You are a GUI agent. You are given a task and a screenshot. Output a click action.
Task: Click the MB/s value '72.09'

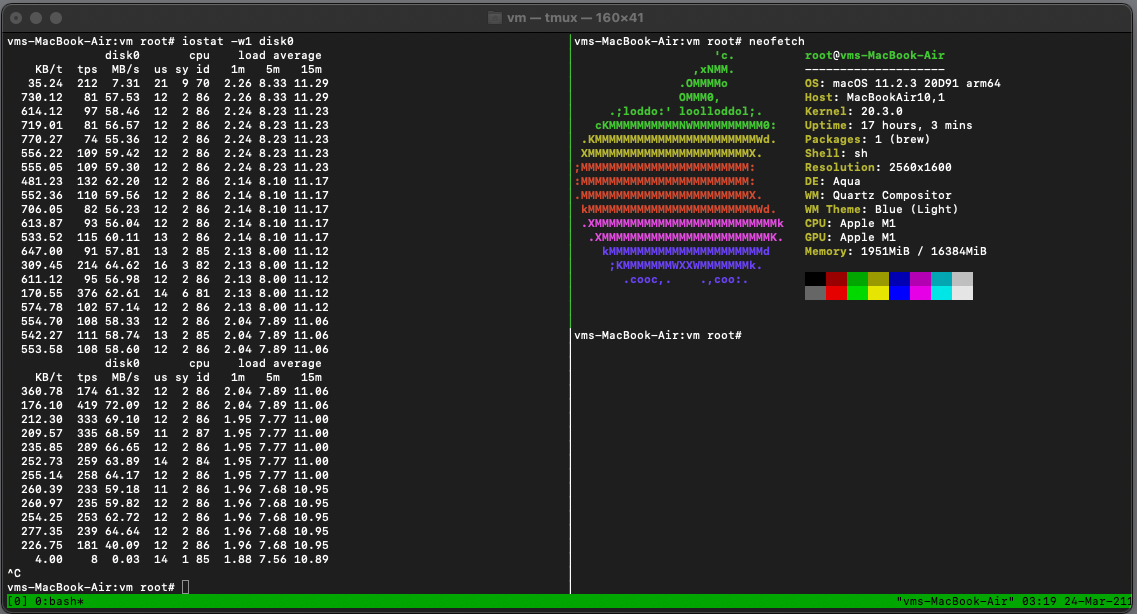pyautogui.click(x=122, y=405)
